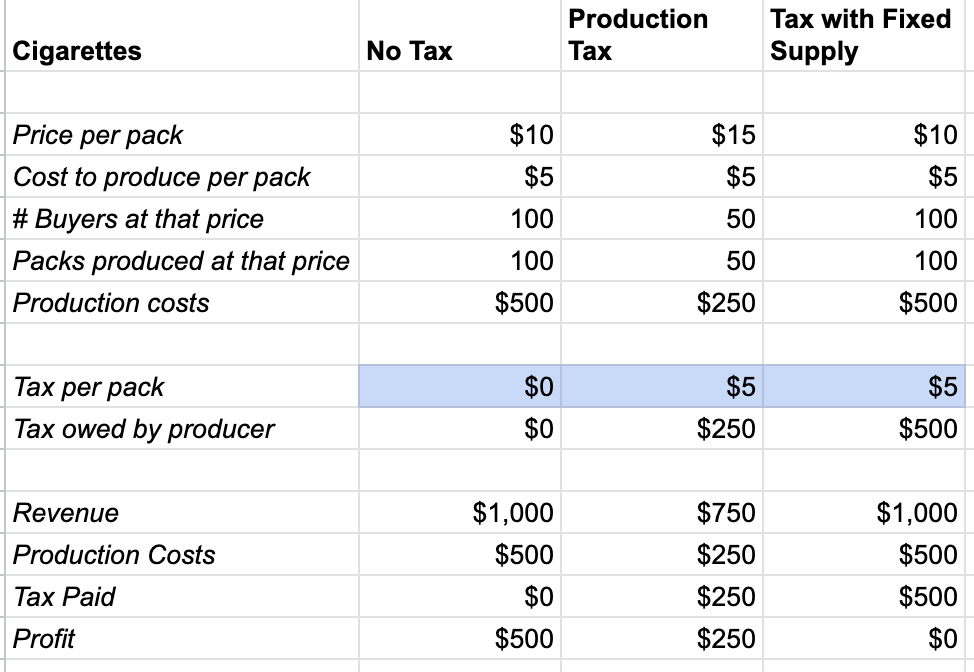Screen dimensions: 974x672
Task: Click the Profit $500 cell under No Tax
Action: (460, 638)
